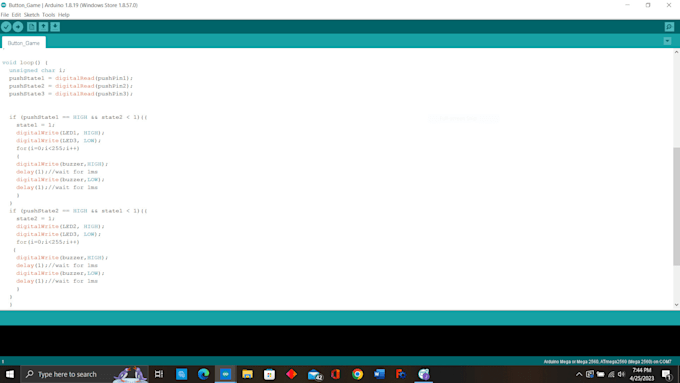This screenshot has height=383, width=680.
Task: Open the Sketch menu
Action: (31, 15)
